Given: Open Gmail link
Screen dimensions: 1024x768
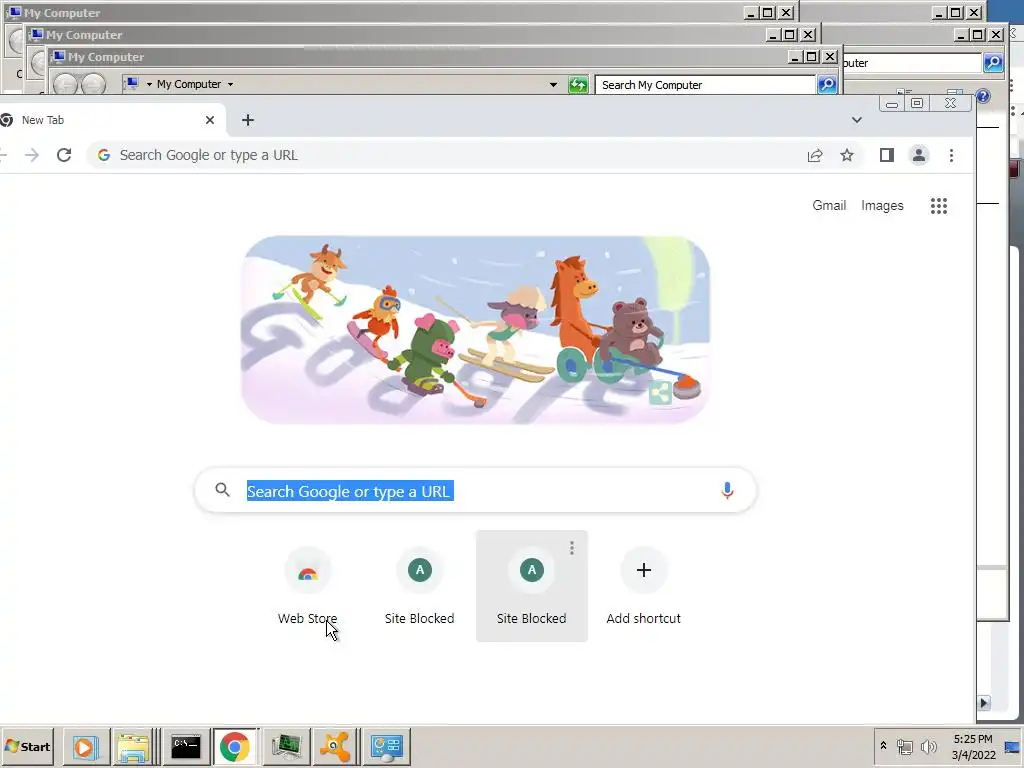Looking at the screenshot, I should [829, 206].
